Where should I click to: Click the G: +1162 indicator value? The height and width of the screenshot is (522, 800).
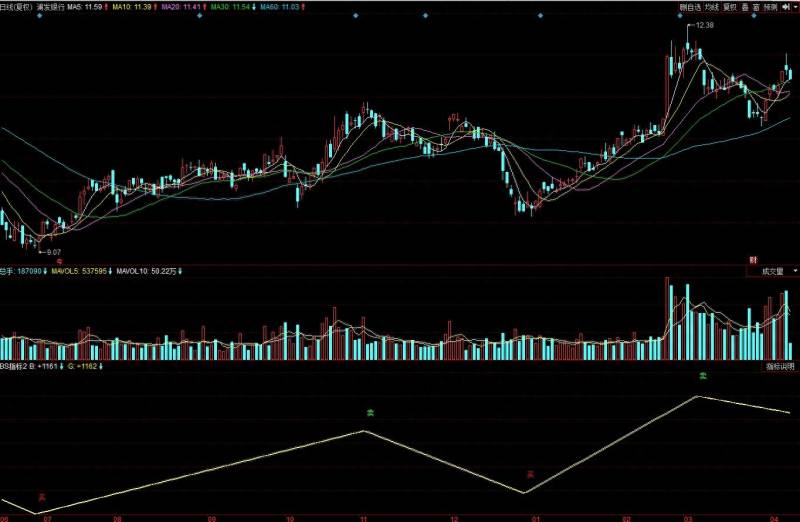(82, 366)
